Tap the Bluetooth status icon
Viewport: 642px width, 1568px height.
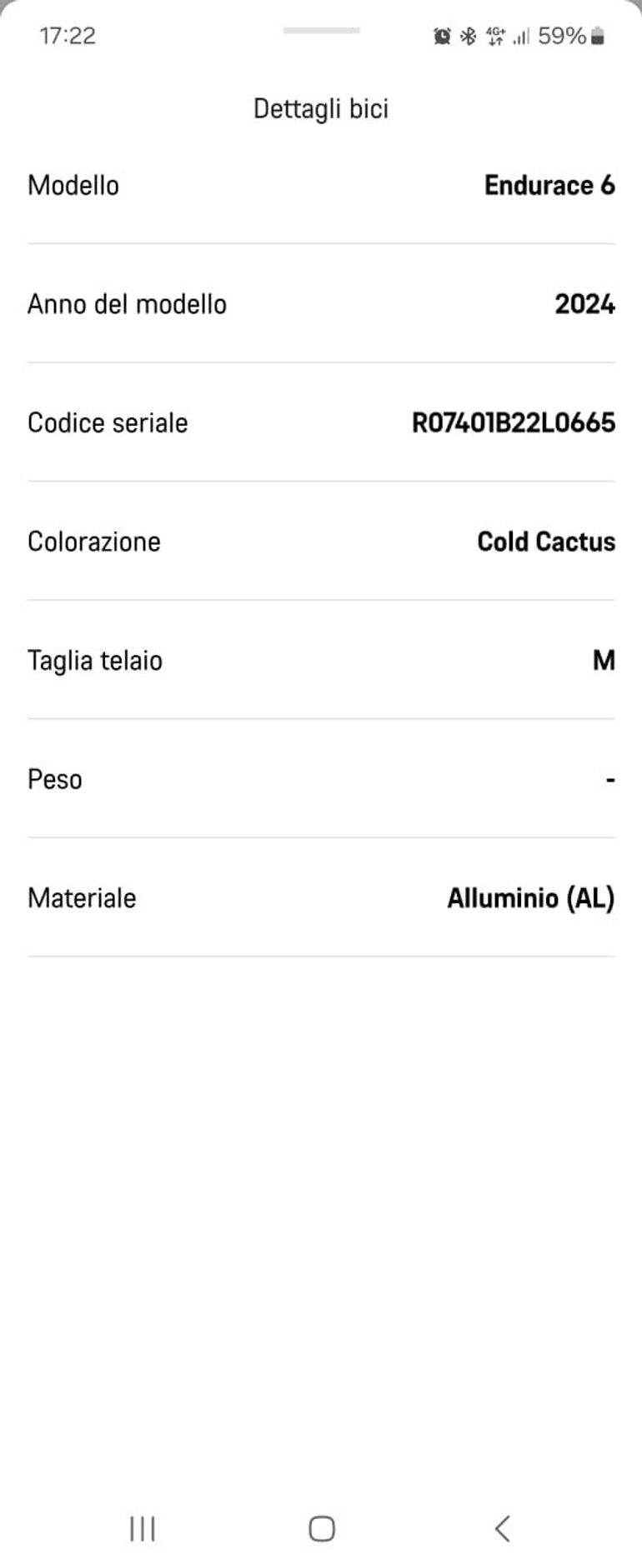pyautogui.click(x=469, y=36)
